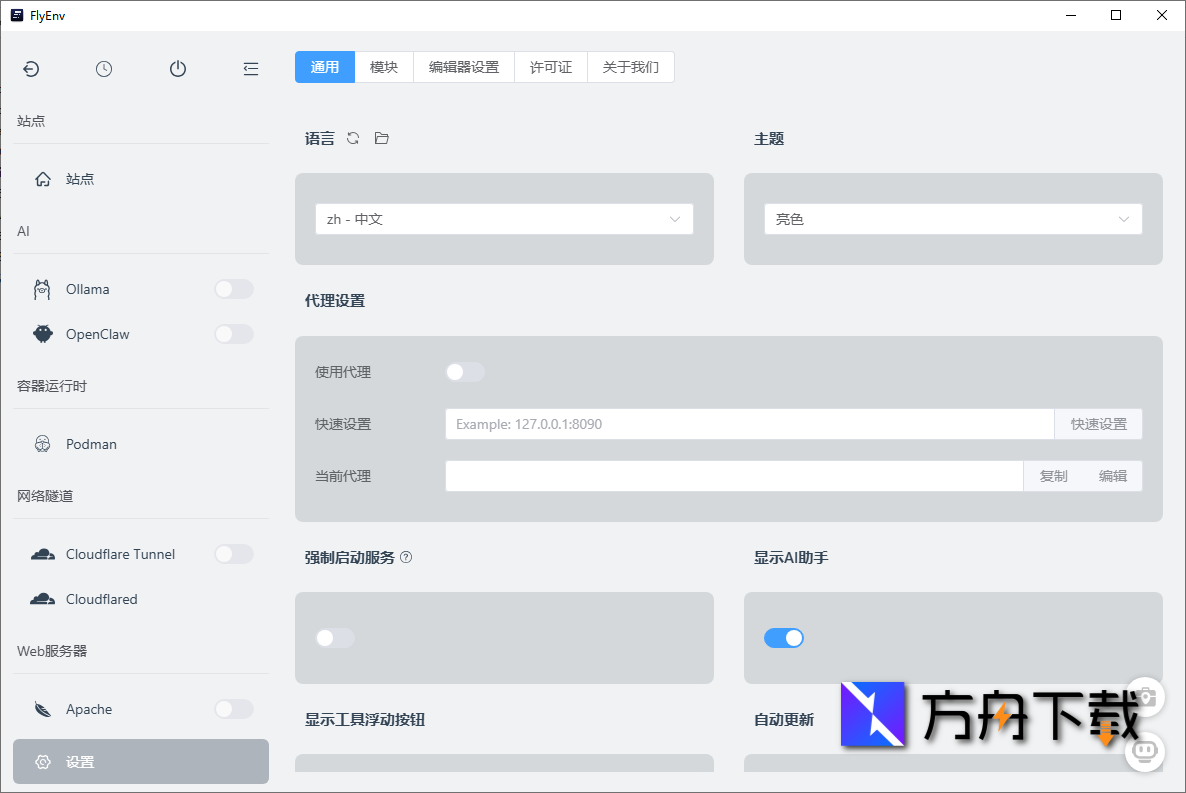
Task: Click the refresh icon next to 语言
Action: (353, 138)
